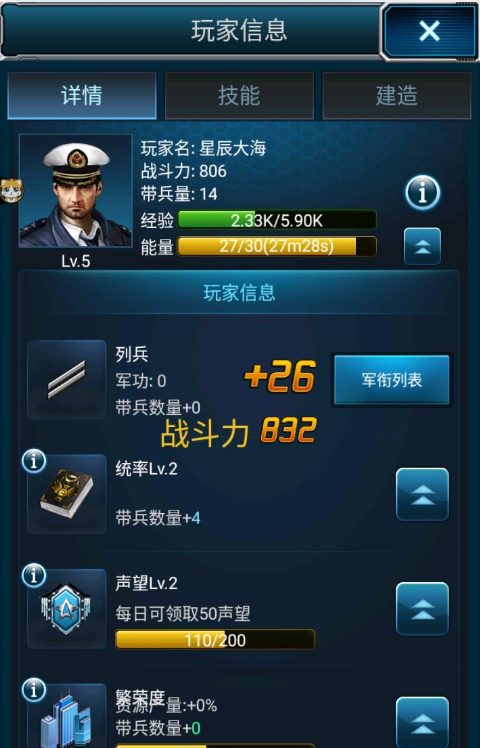
Task: Tap the cat mascot icon at left edge
Action: (10, 190)
